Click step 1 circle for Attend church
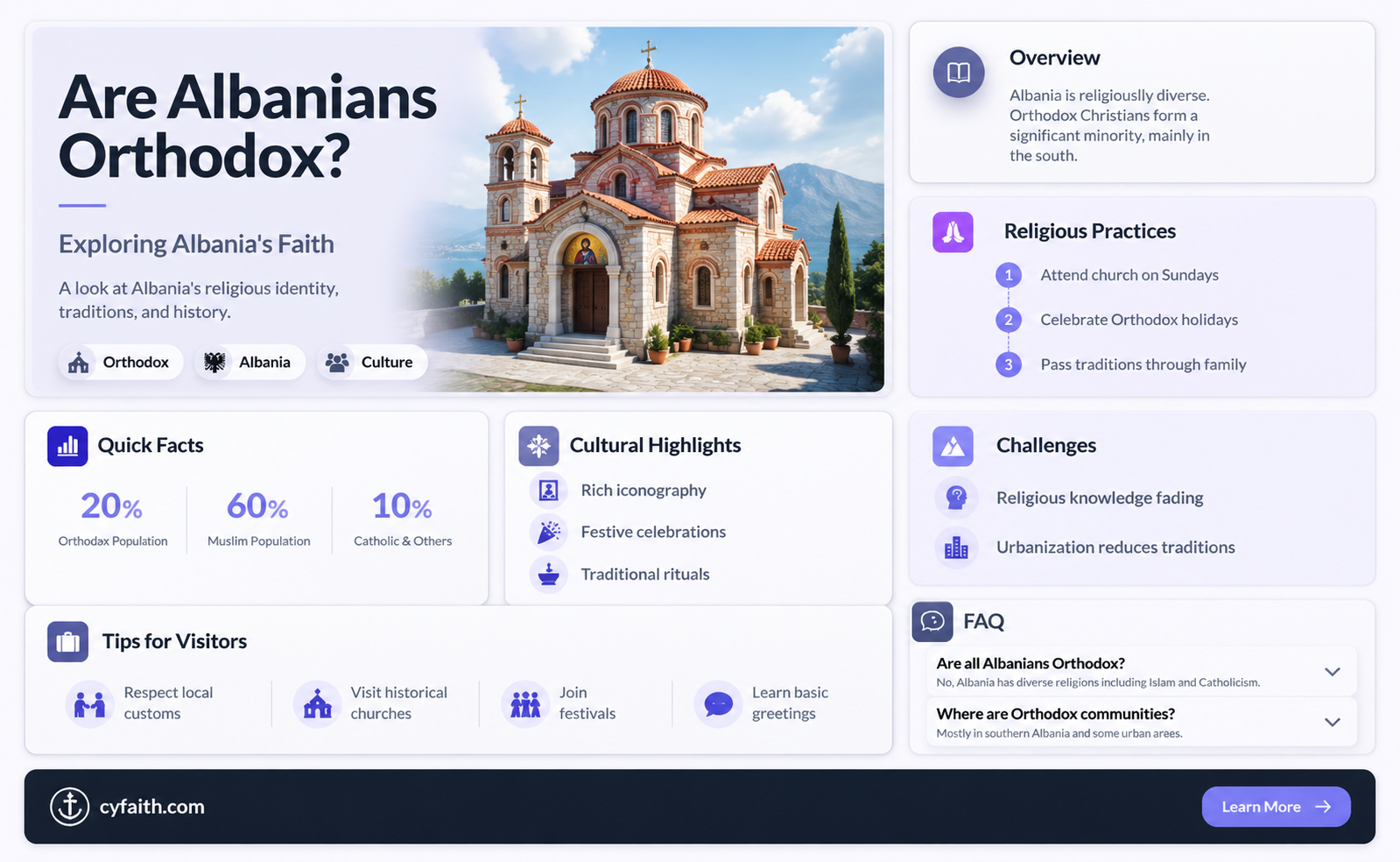The height and width of the screenshot is (862, 1400). [1009, 275]
